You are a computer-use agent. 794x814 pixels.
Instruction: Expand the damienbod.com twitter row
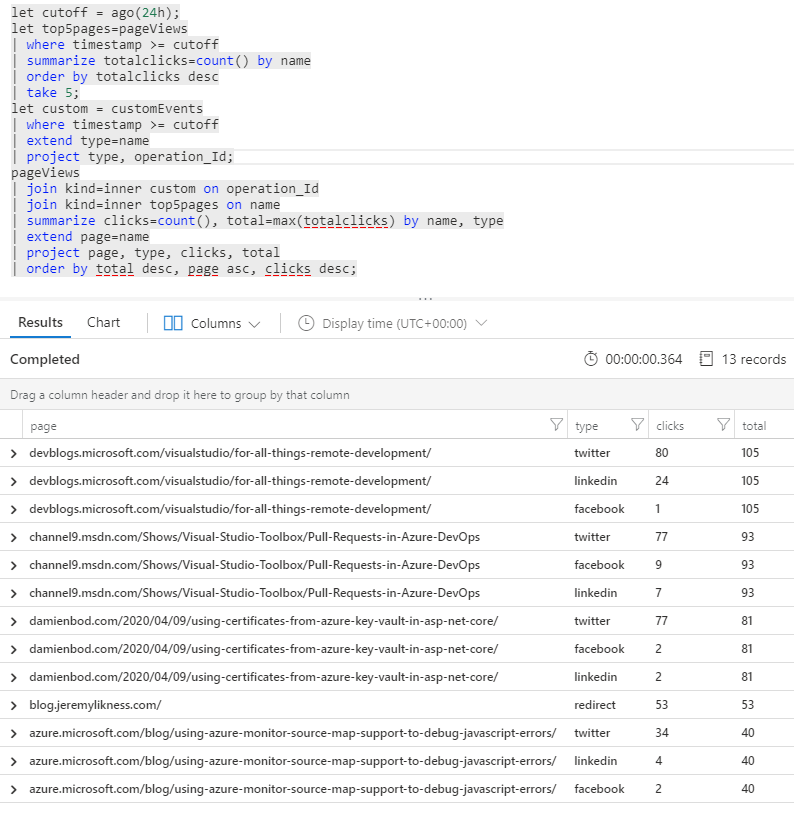pos(14,621)
